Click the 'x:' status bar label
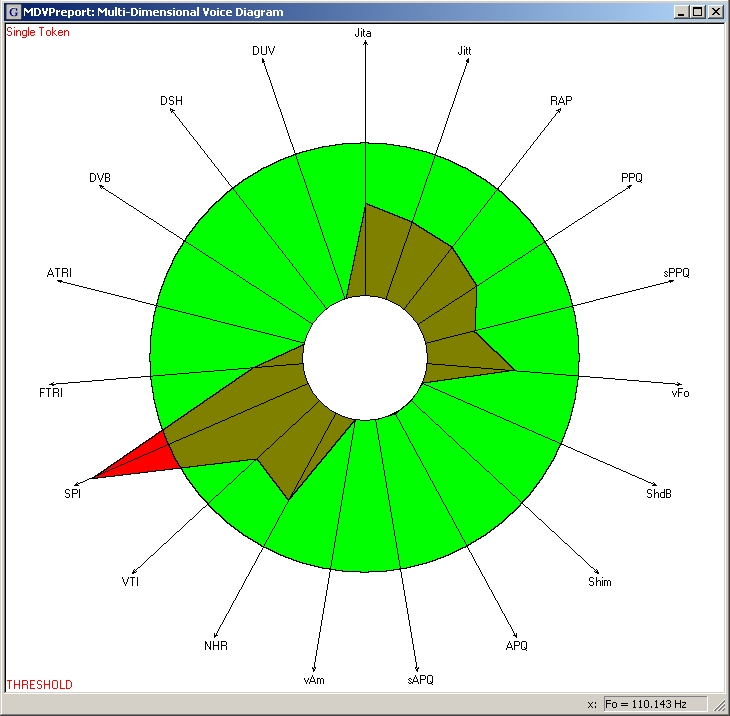 pos(592,704)
